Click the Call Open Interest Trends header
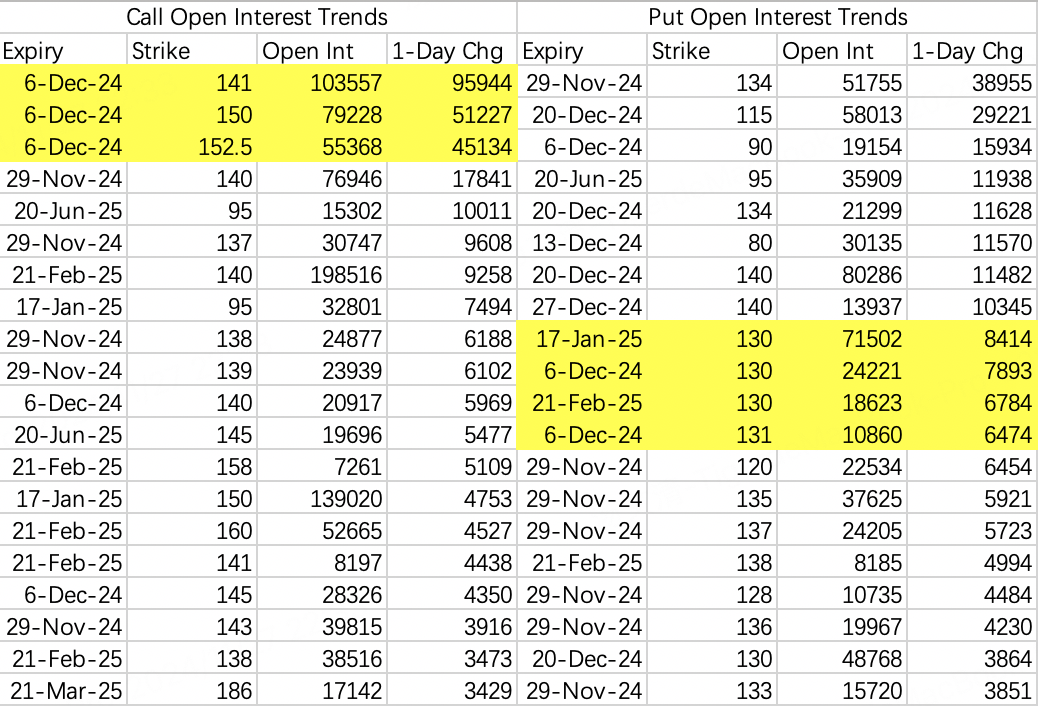The height and width of the screenshot is (706, 1038). tap(258, 17)
